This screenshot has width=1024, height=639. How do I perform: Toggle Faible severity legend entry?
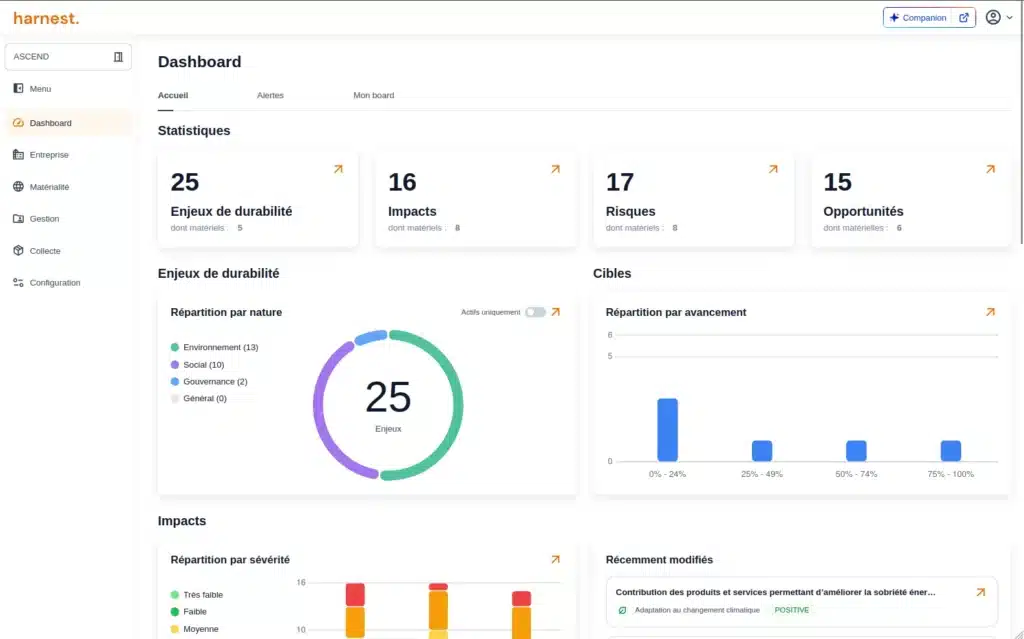click(189, 612)
